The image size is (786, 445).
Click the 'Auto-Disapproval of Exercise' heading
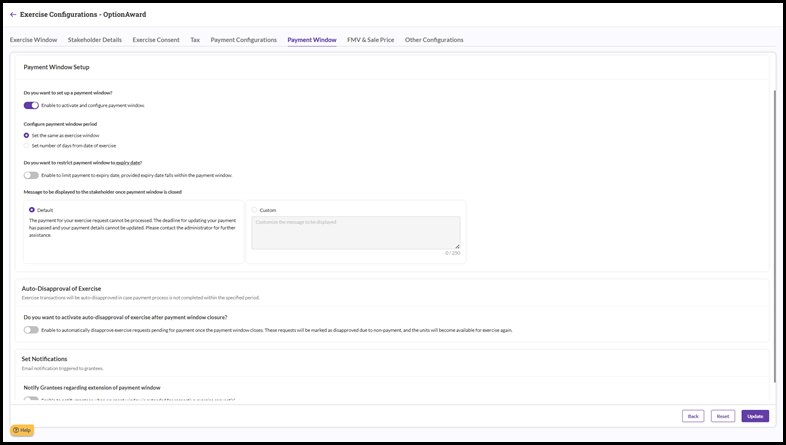pyautogui.click(x=61, y=289)
